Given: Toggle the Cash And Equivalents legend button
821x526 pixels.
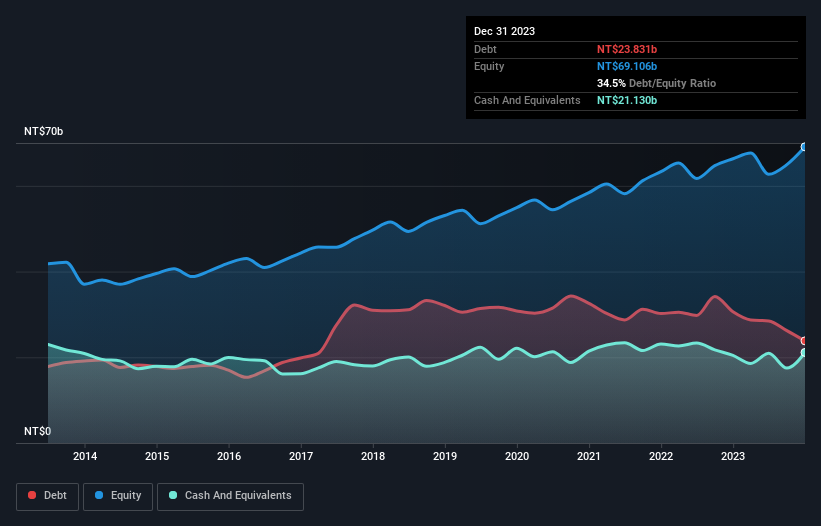Looking at the screenshot, I should [230, 496].
